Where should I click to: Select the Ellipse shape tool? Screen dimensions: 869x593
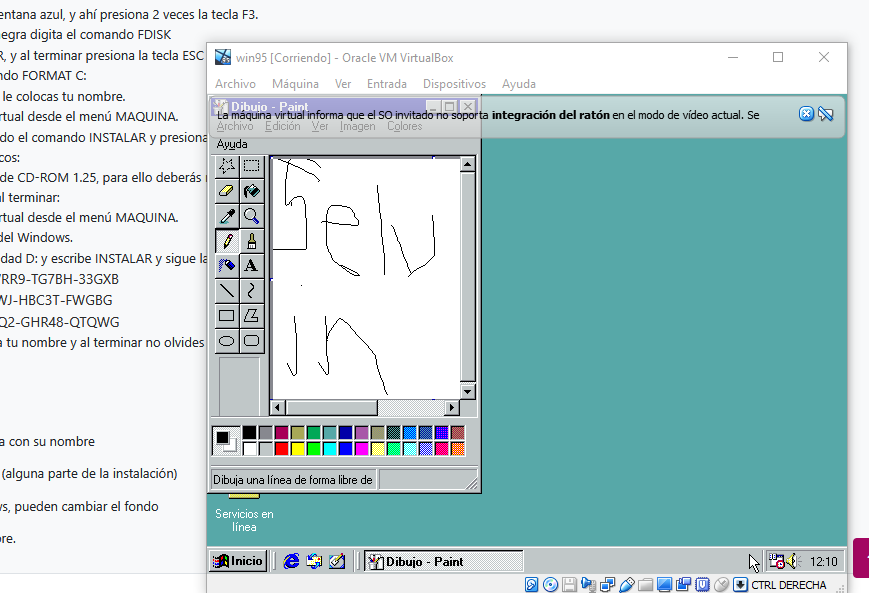227,340
